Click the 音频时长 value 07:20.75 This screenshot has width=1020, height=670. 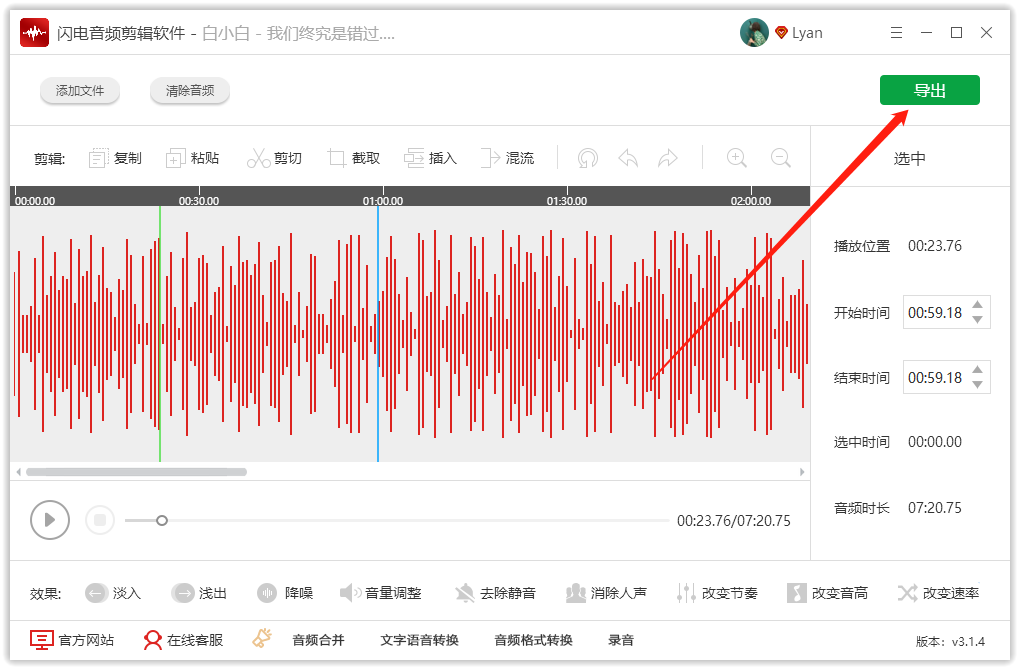(x=935, y=508)
